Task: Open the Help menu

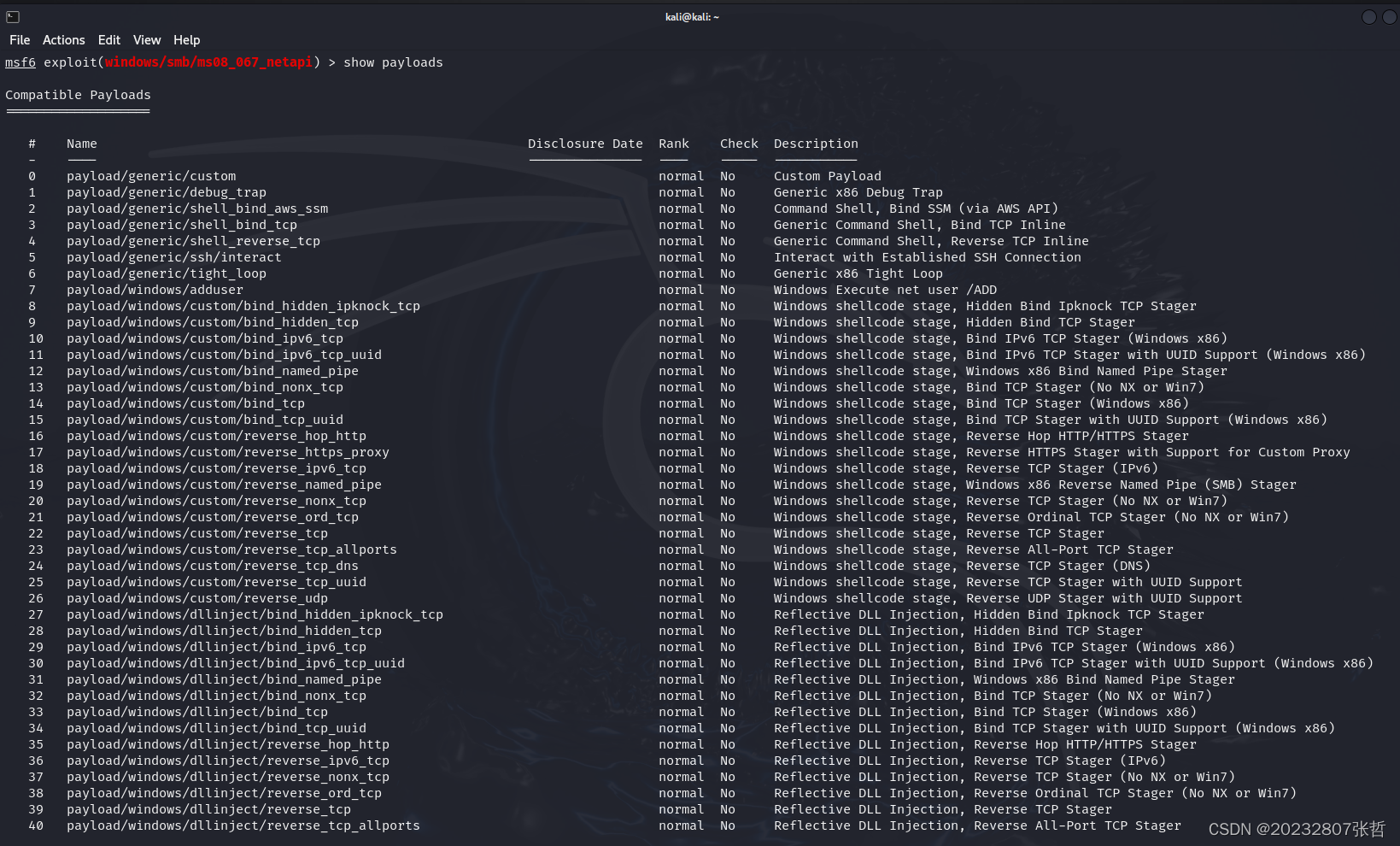Action: click(187, 40)
